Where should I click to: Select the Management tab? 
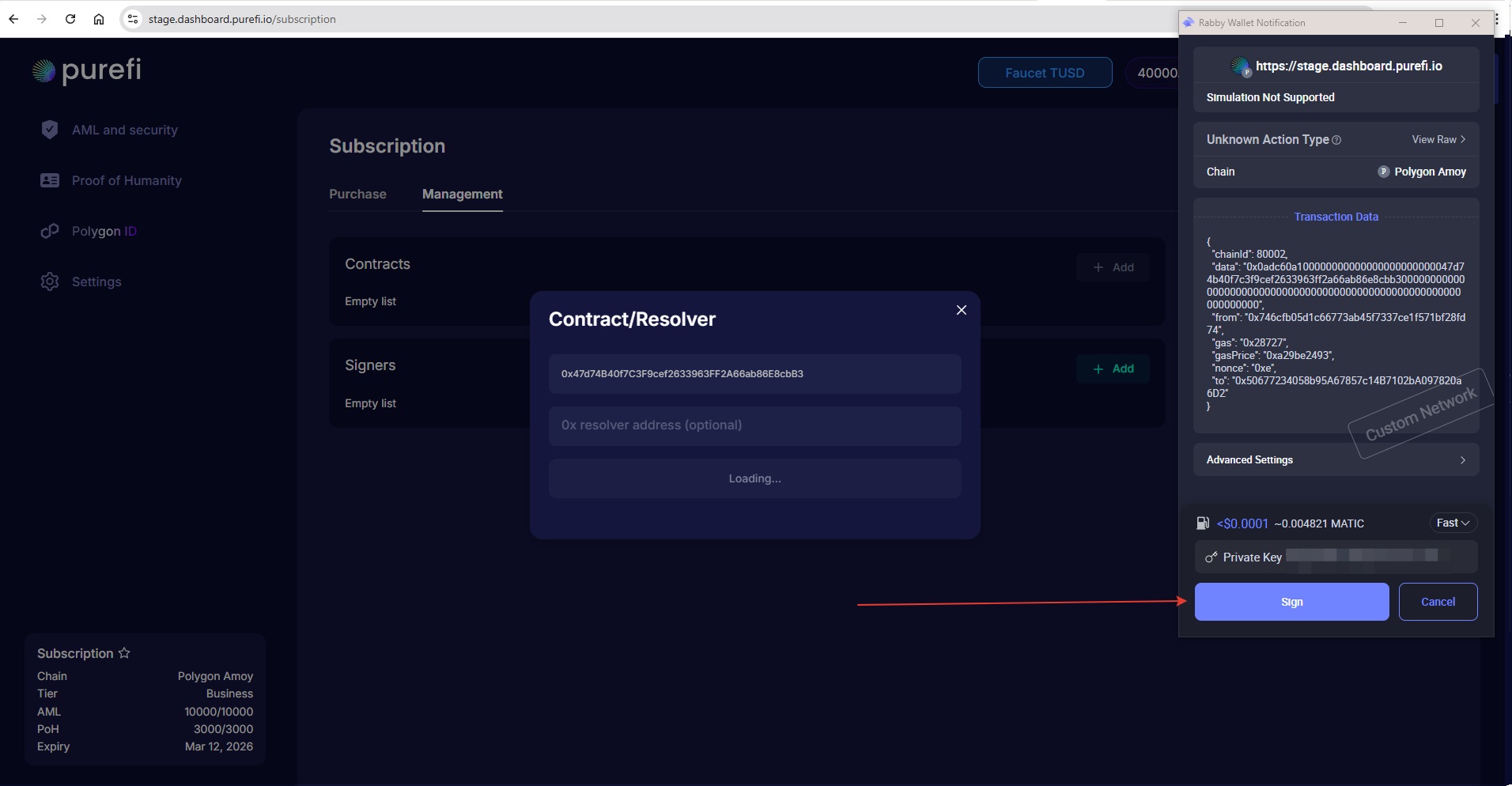[x=462, y=194]
